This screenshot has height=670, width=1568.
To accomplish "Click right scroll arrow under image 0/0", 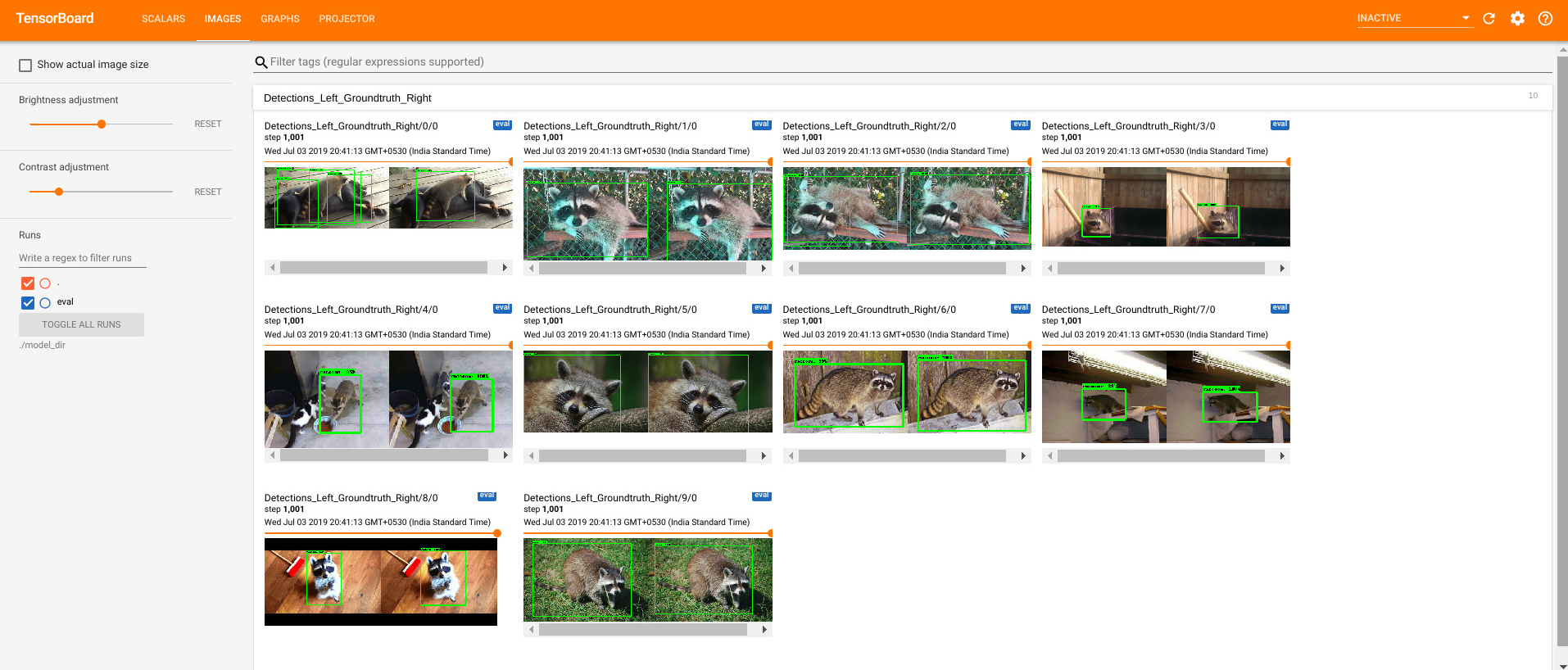I will point(505,268).
